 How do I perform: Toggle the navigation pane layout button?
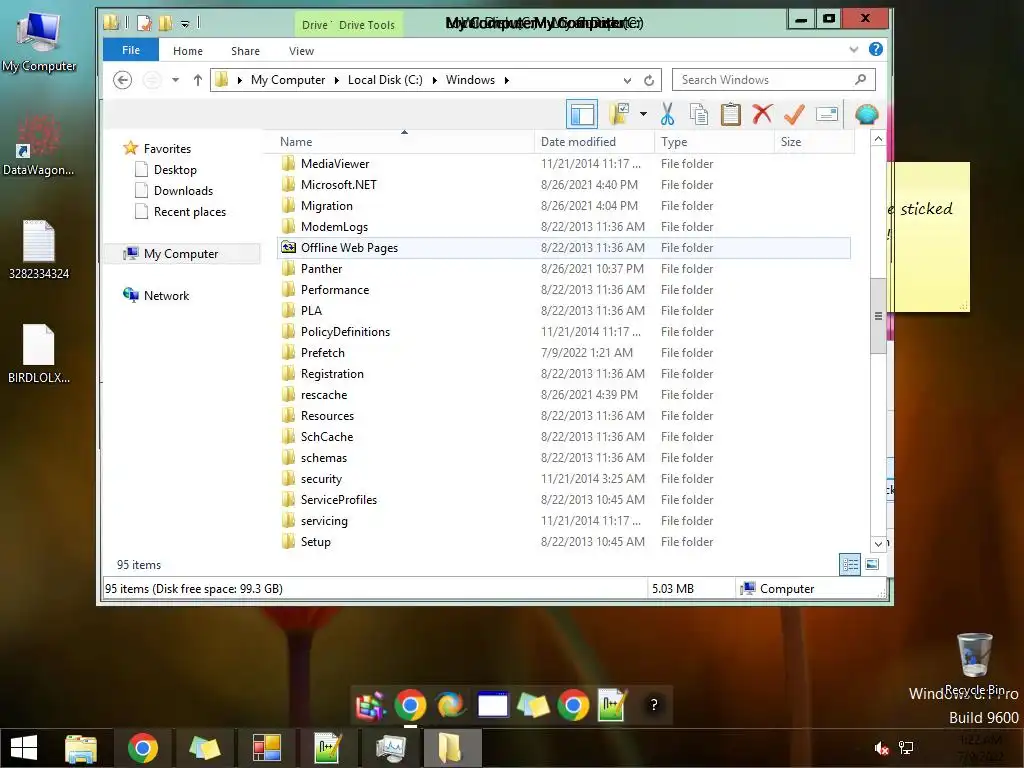(581, 114)
